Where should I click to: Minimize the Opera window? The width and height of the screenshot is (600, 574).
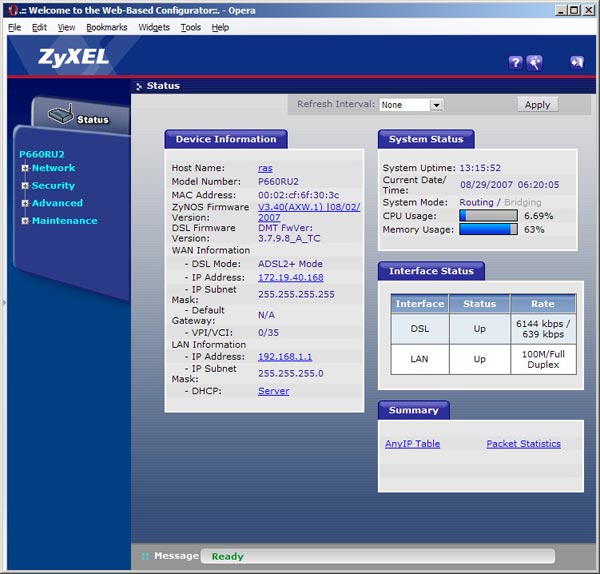(561, 10)
